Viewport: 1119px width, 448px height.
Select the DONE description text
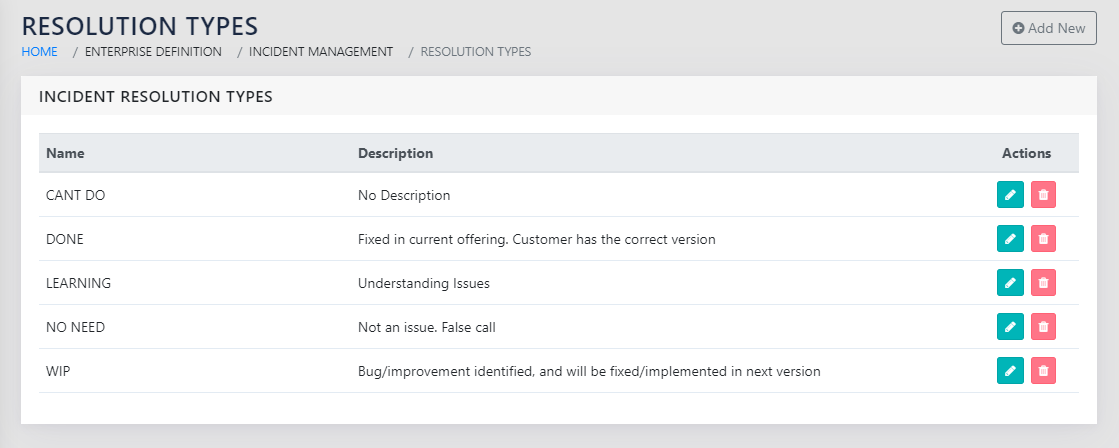click(536, 239)
